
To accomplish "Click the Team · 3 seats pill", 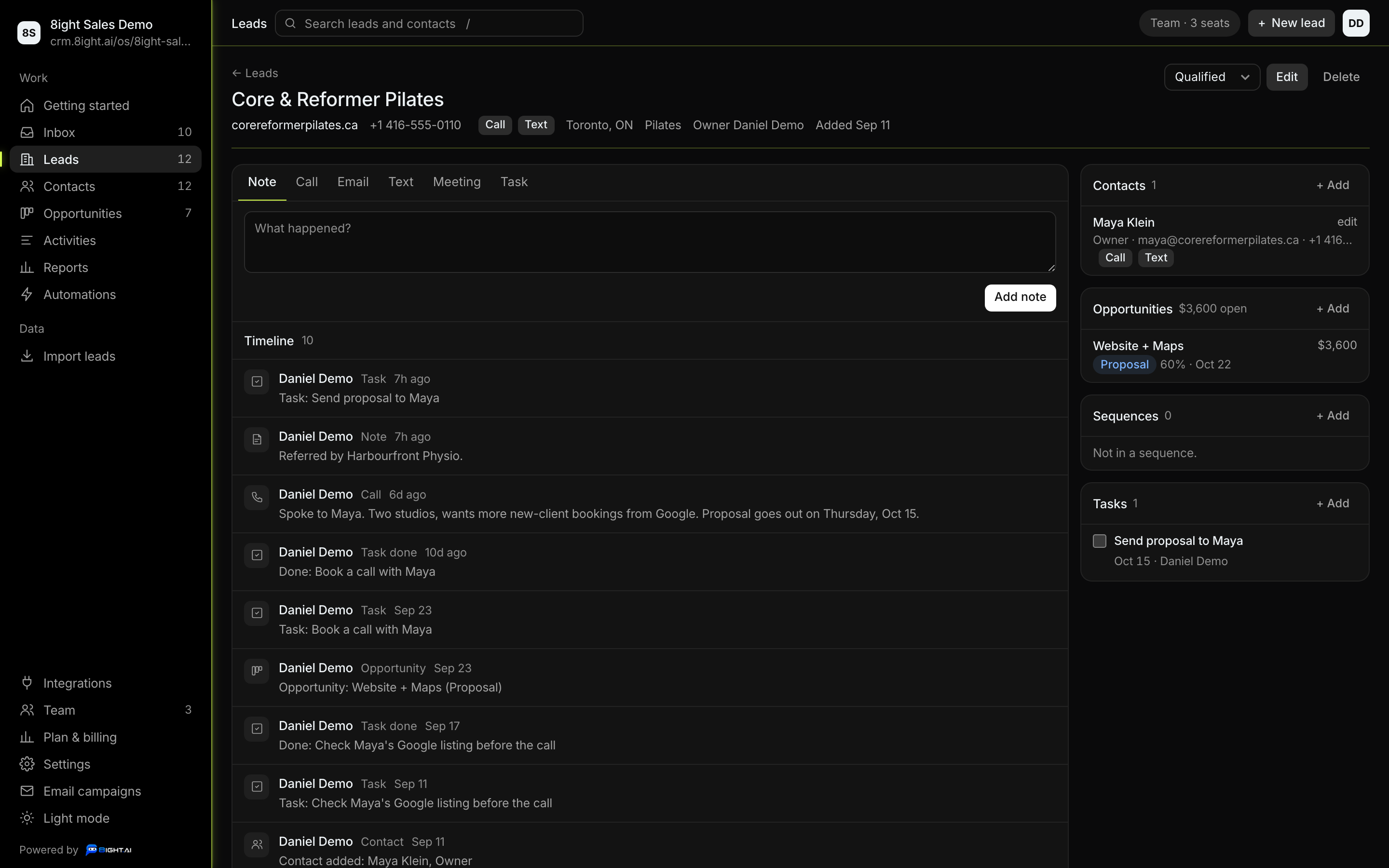I will [x=1189, y=23].
